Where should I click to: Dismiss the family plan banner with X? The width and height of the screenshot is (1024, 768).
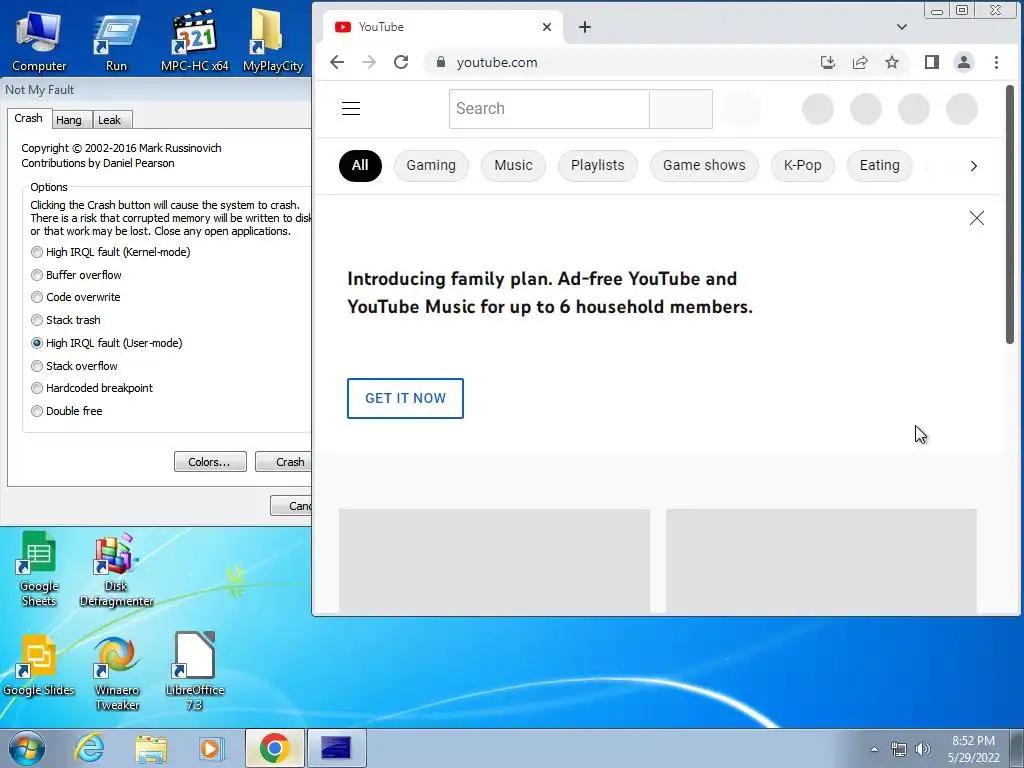(x=977, y=218)
